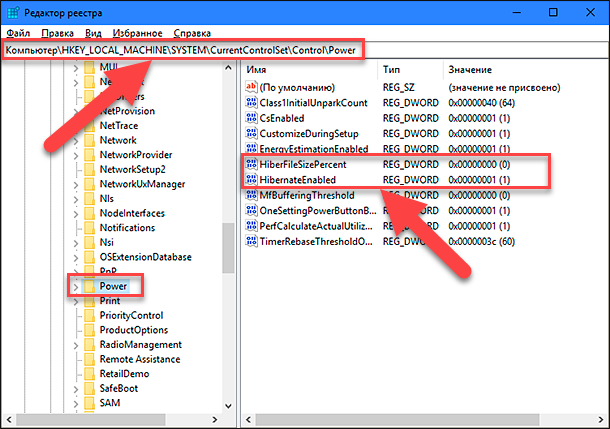Click the CsEnabled DWORD value icon
Screen dimensions: 610x429
pyautogui.click(x=251, y=118)
